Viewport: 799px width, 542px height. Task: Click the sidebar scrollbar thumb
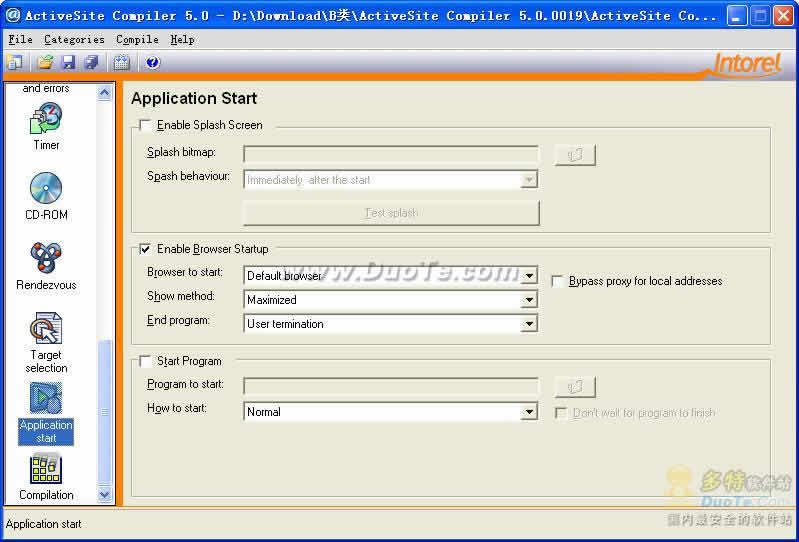pyautogui.click(x=104, y=413)
